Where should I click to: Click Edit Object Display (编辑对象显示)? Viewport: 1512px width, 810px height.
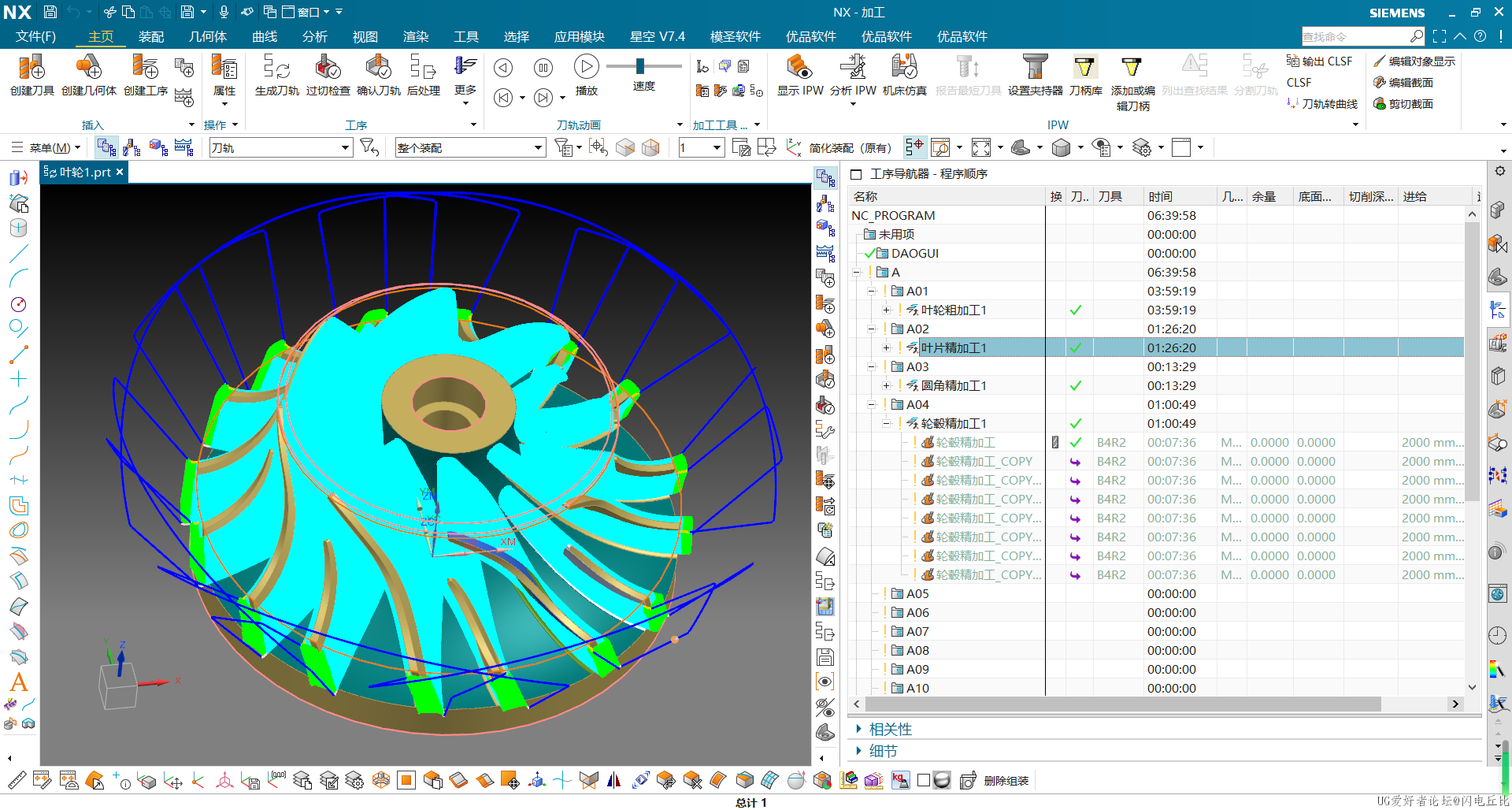click(1414, 61)
